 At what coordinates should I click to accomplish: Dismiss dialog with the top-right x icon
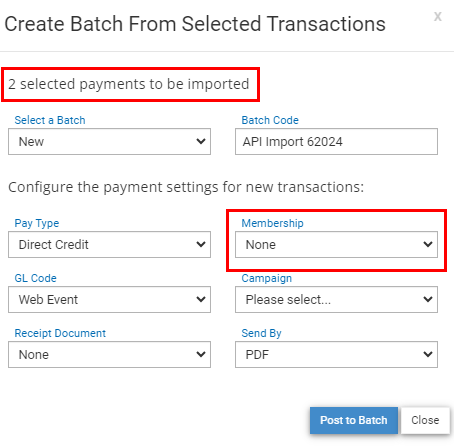[x=438, y=16]
